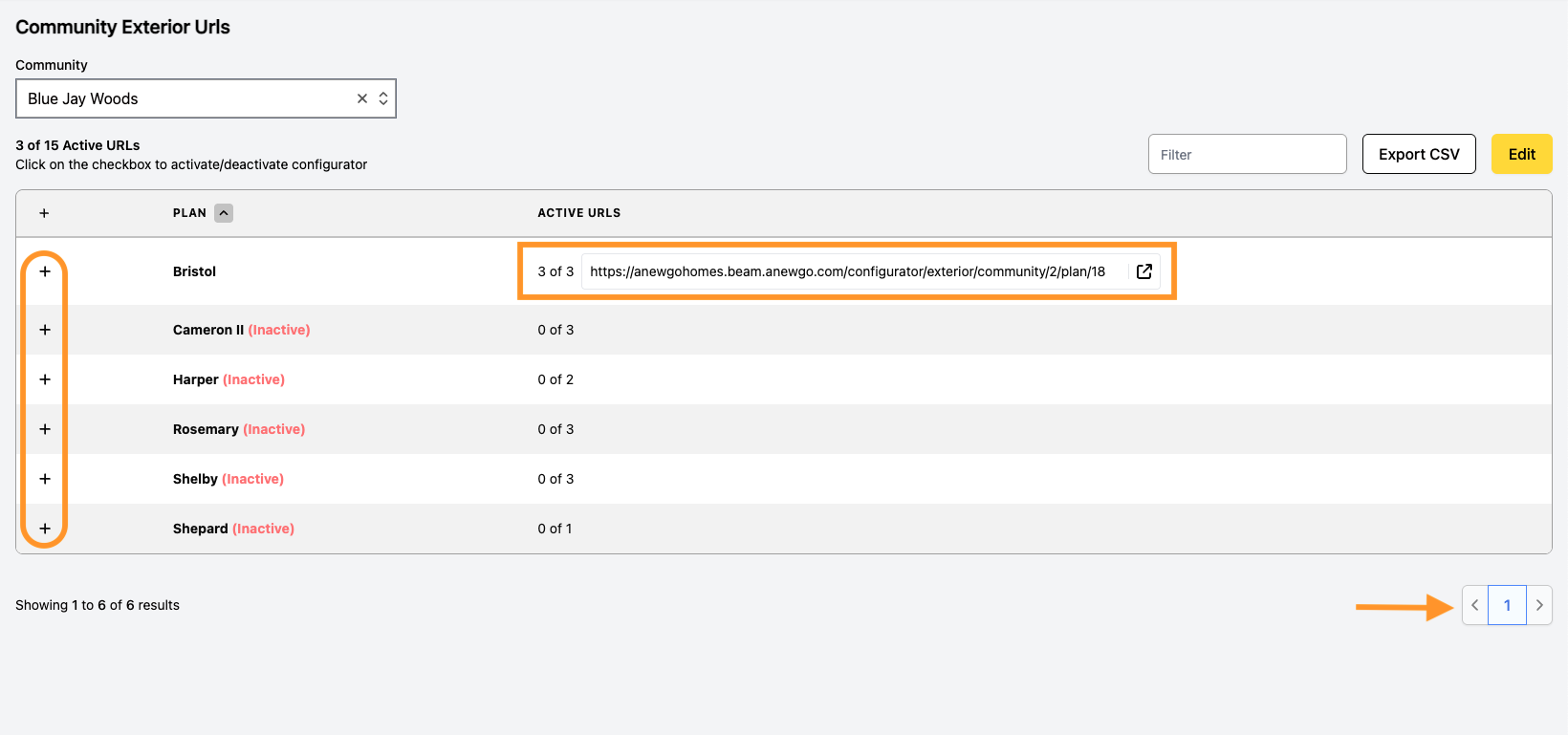Click the Blue Jay Woods community combo box
1568x735 pixels.
coord(206,98)
